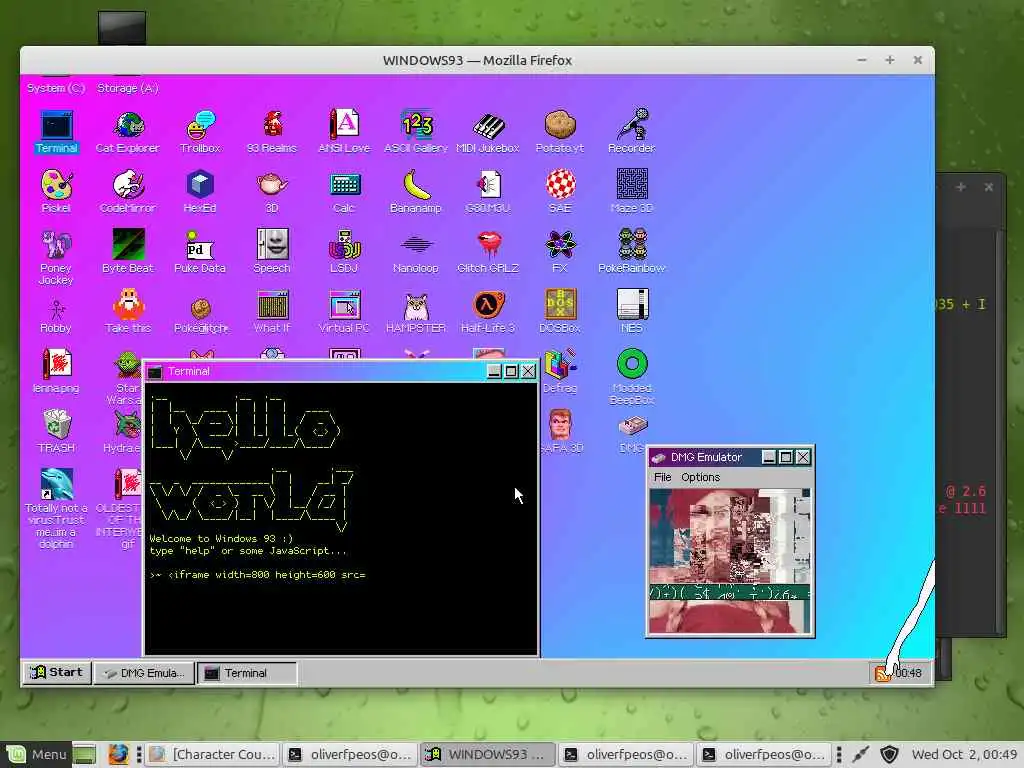Image resolution: width=1024 pixels, height=768 pixels.
Task: Click the DMG Emulator game screen
Action: [730, 561]
